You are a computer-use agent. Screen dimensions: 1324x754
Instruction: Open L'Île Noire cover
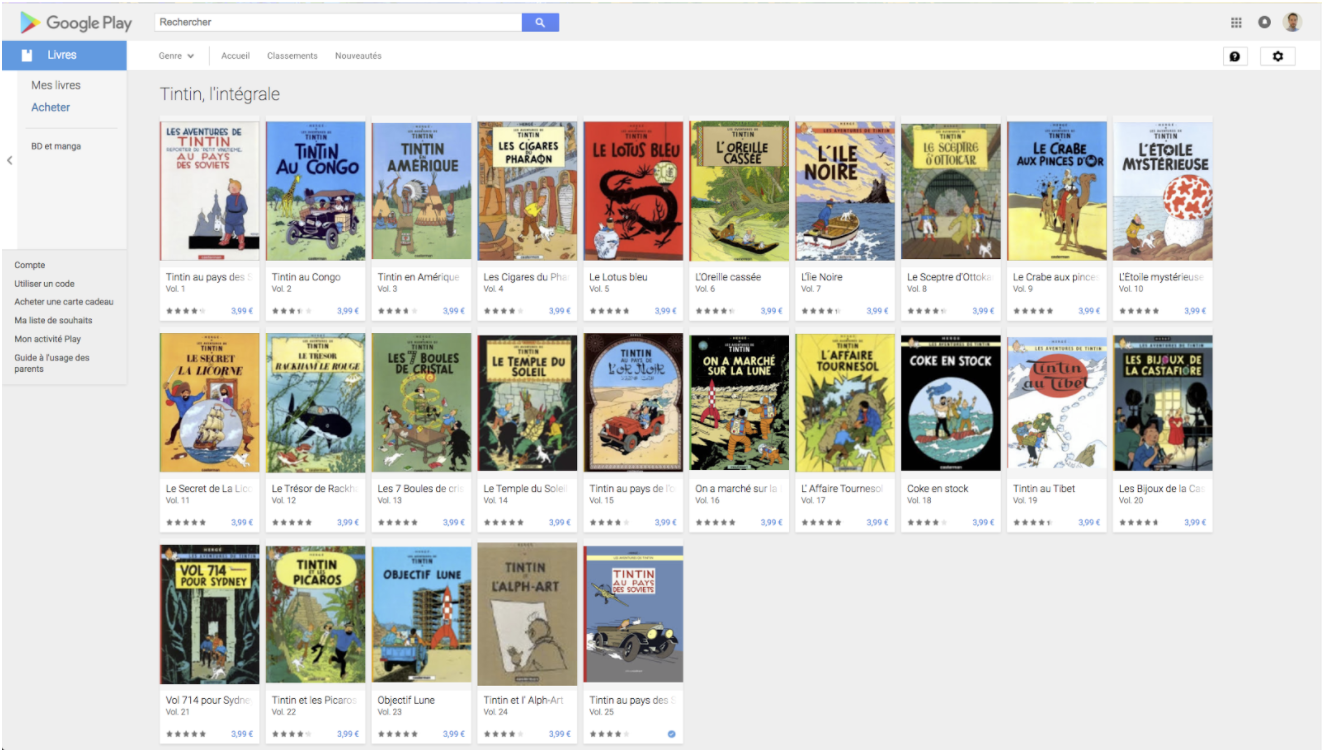(x=845, y=191)
